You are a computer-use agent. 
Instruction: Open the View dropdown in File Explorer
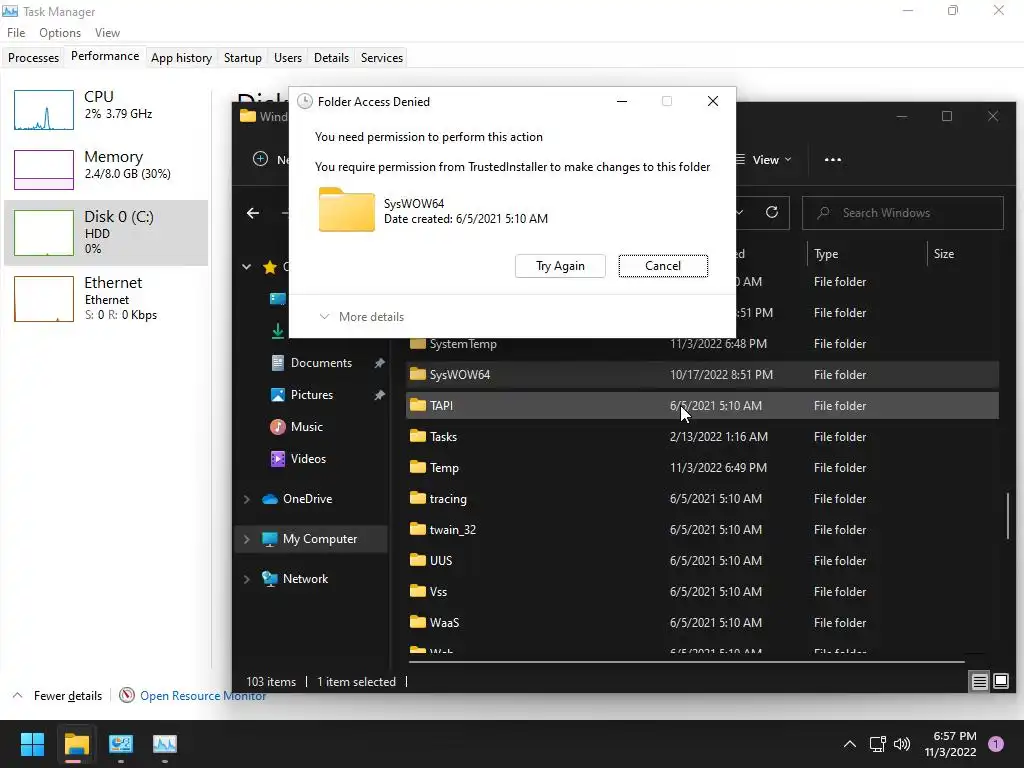(x=764, y=160)
